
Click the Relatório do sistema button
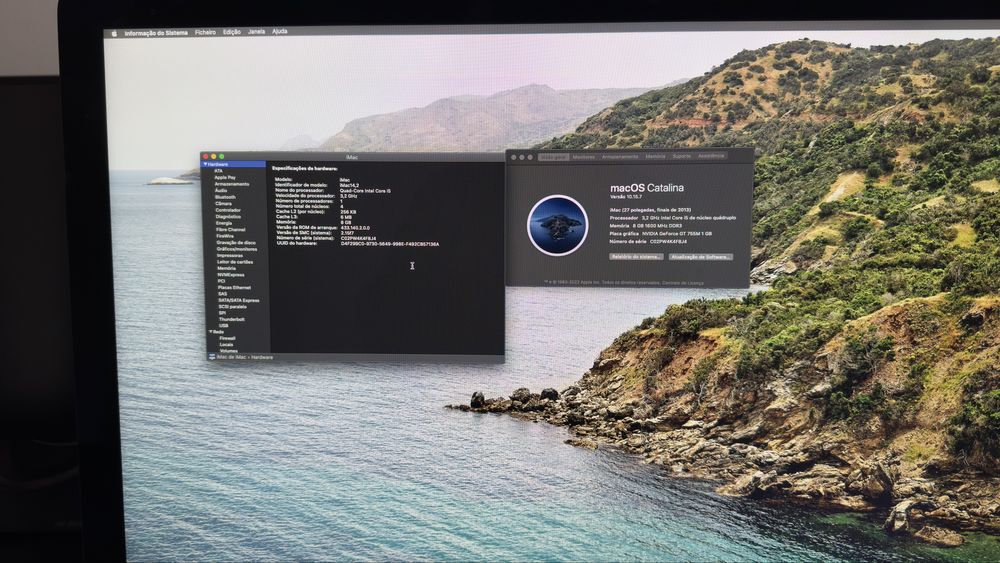click(x=636, y=257)
